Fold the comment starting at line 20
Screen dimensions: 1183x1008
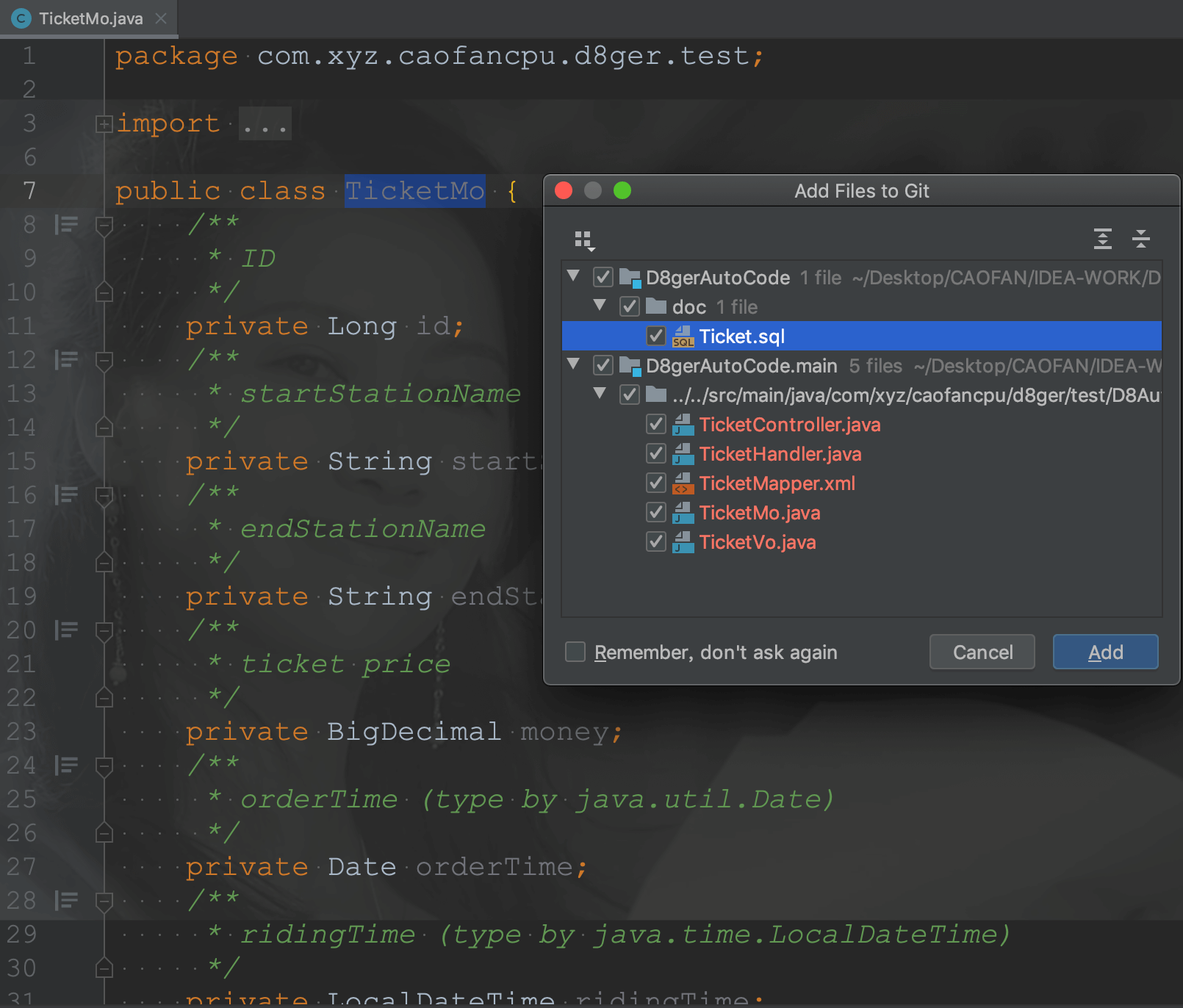(x=104, y=632)
